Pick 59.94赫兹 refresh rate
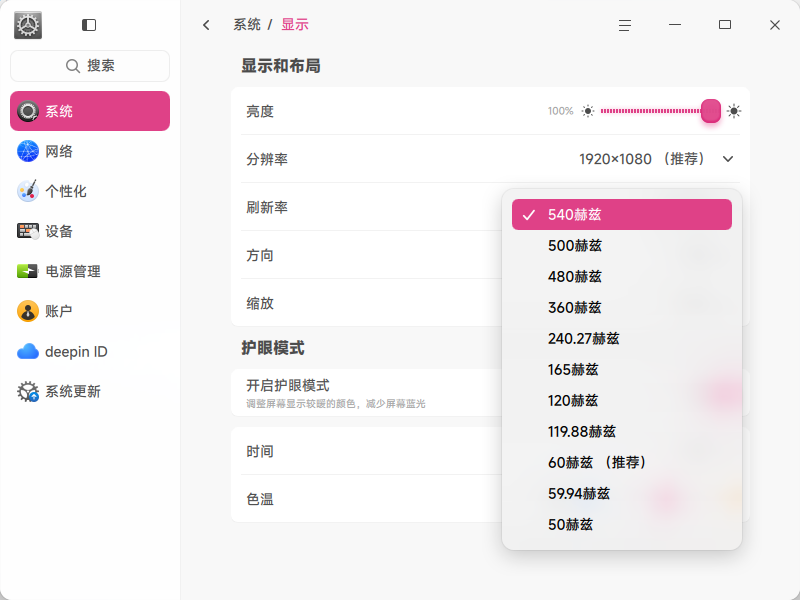Screen dimensions: 800x600 [621, 494]
